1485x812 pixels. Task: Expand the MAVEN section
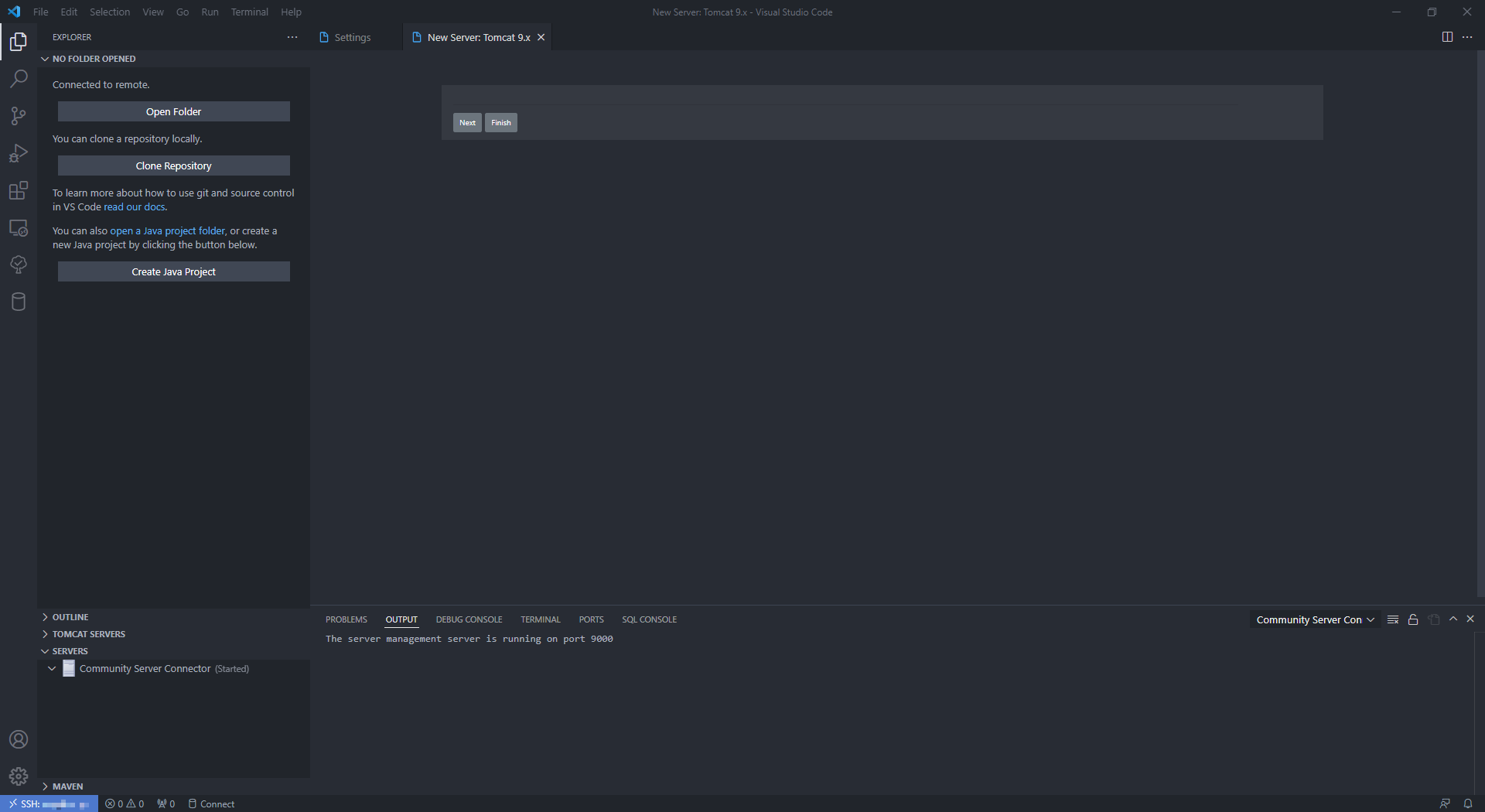tap(174, 786)
